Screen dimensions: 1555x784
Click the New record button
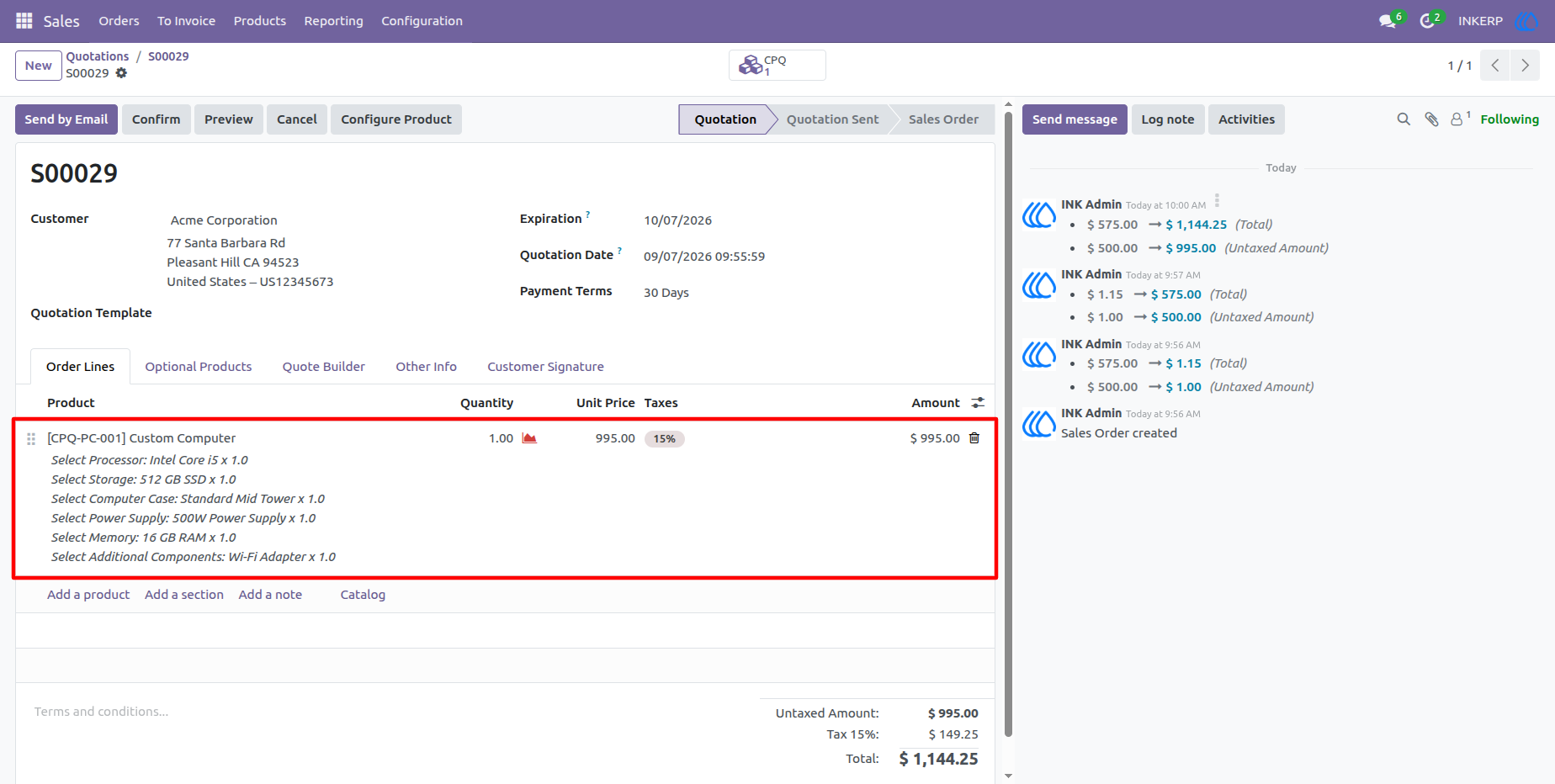(x=39, y=66)
